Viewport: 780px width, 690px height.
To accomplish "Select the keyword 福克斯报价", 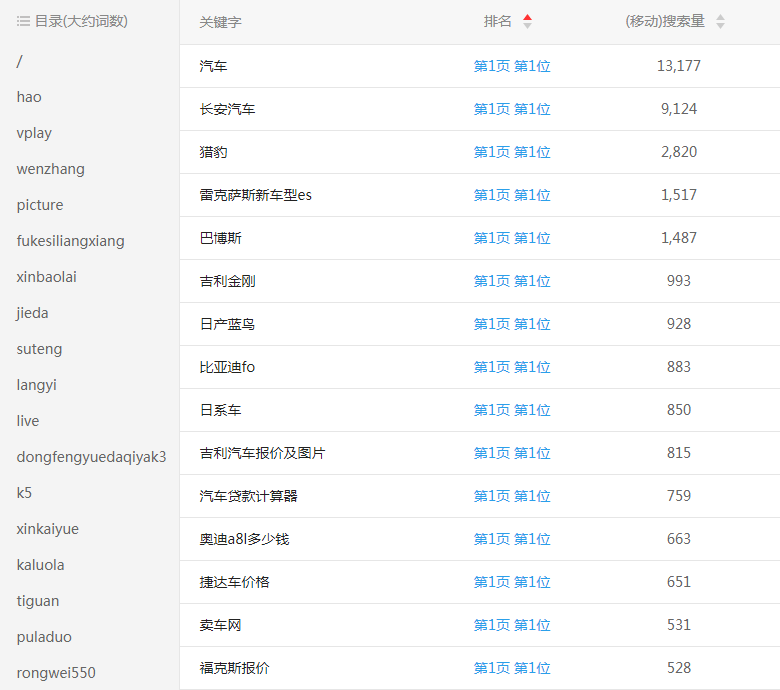I will pos(234,668).
